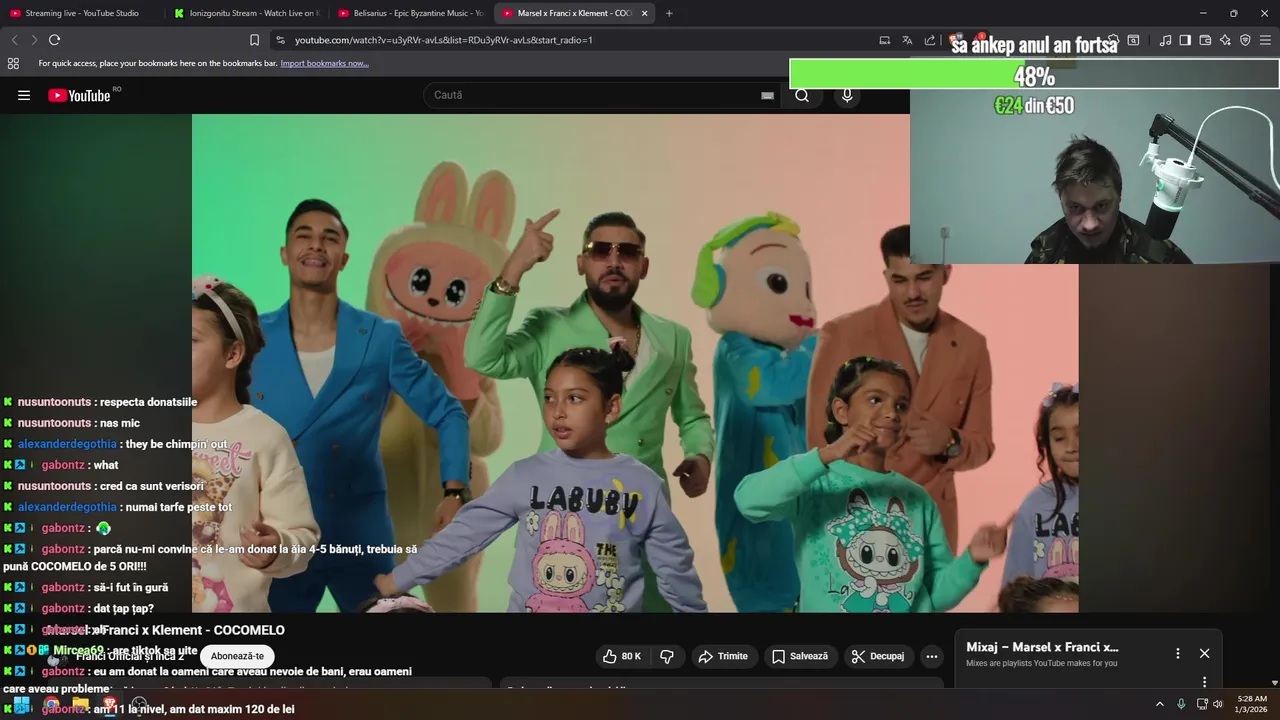Click the tray microphone indicator
This screenshot has width=1280, height=720.
pos(1181,704)
